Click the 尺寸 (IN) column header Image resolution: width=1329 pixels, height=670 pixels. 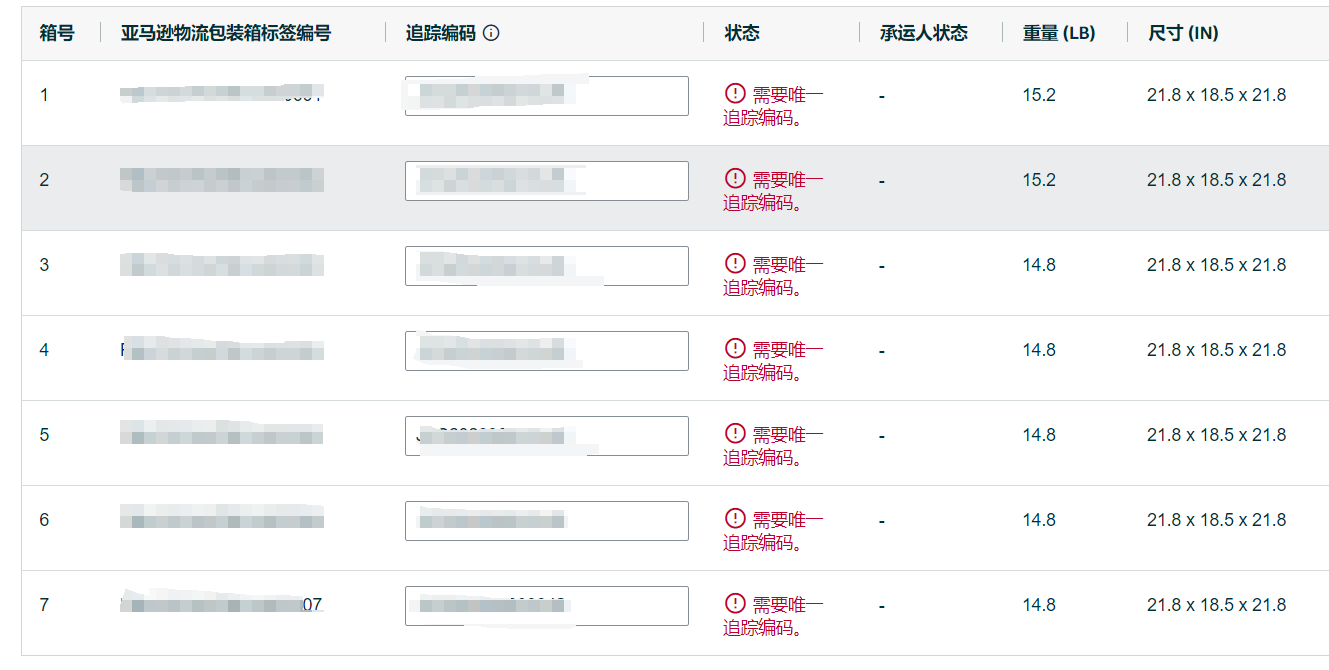tap(1183, 33)
